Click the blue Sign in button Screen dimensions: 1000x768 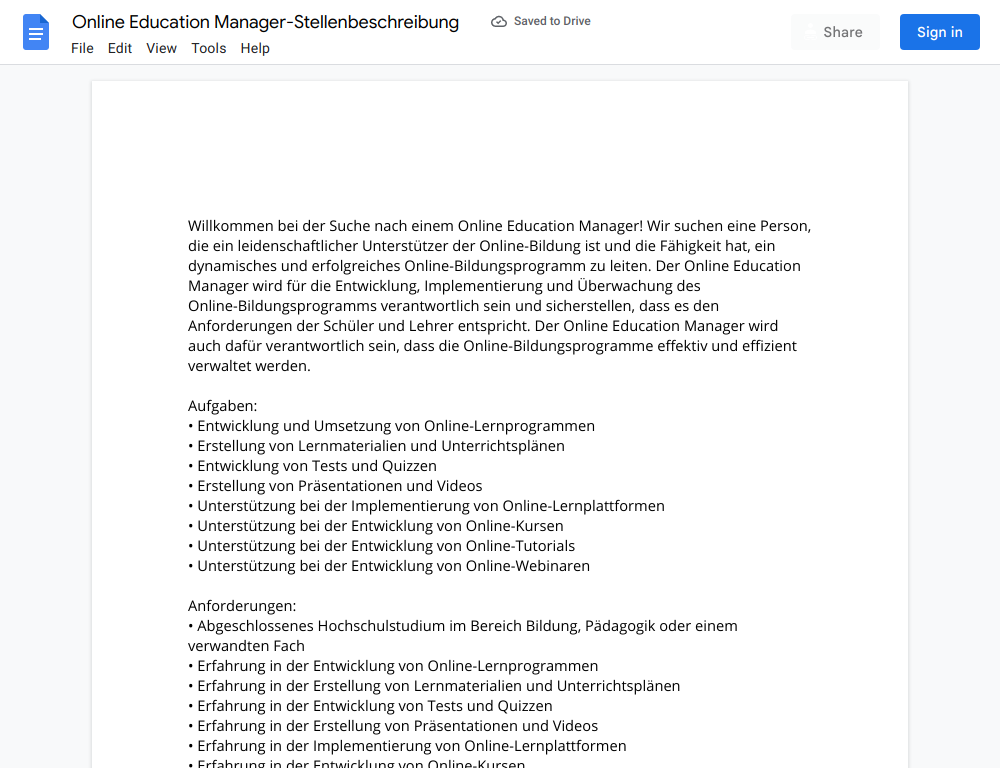(939, 32)
